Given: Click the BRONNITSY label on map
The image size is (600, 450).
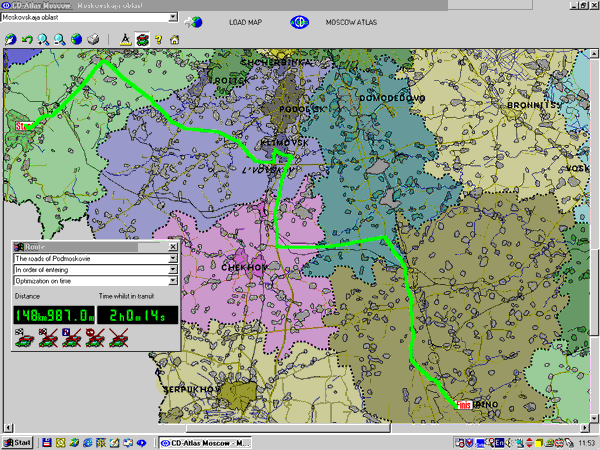Looking at the screenshot, I should tap(534, 105).
